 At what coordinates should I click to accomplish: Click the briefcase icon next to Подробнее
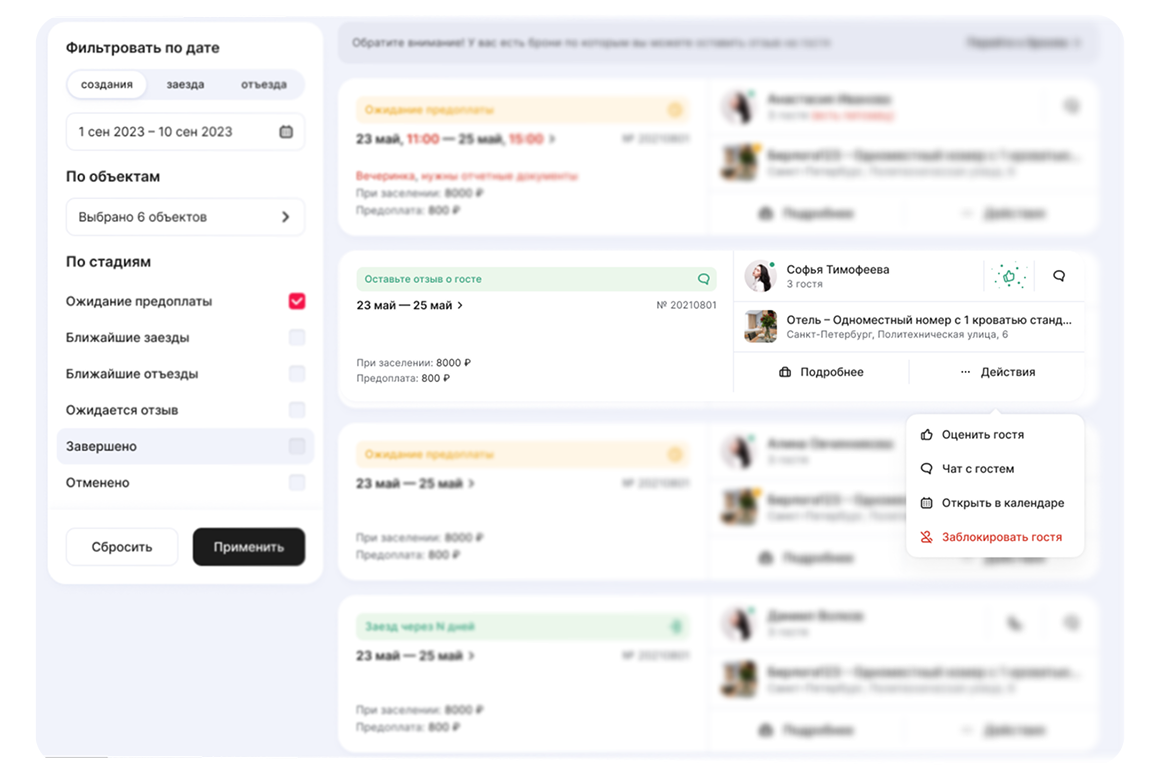785,372
